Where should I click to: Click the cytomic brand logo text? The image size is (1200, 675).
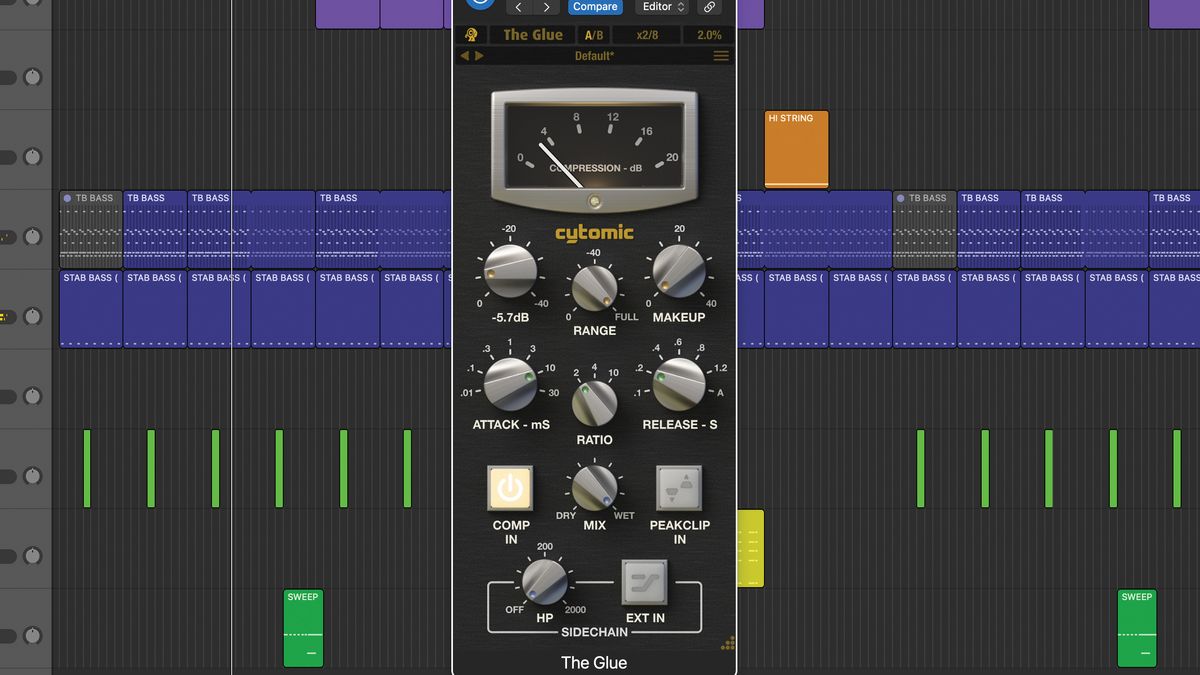pos(594,233)
